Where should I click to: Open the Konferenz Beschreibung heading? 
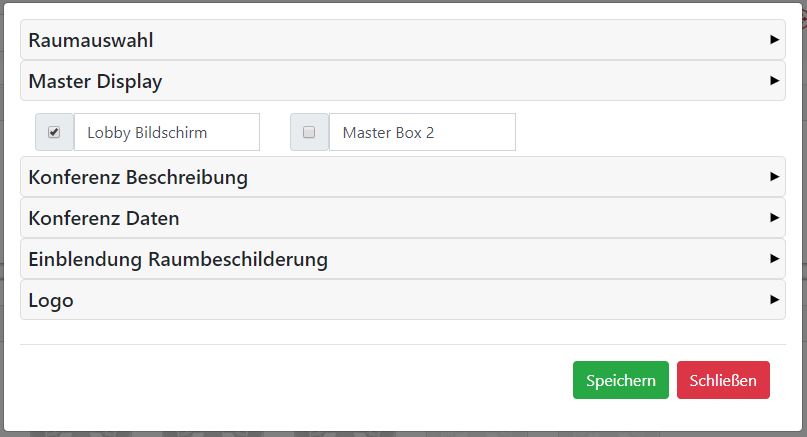tap(138, 178)
